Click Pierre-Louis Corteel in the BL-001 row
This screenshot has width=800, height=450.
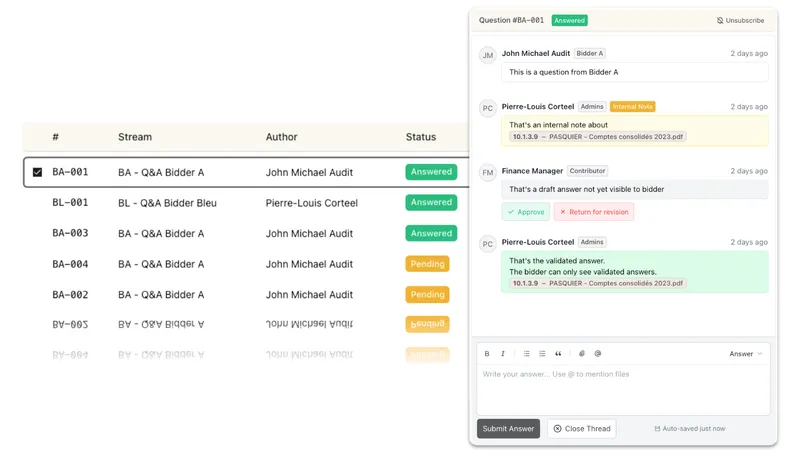point(311,203)
